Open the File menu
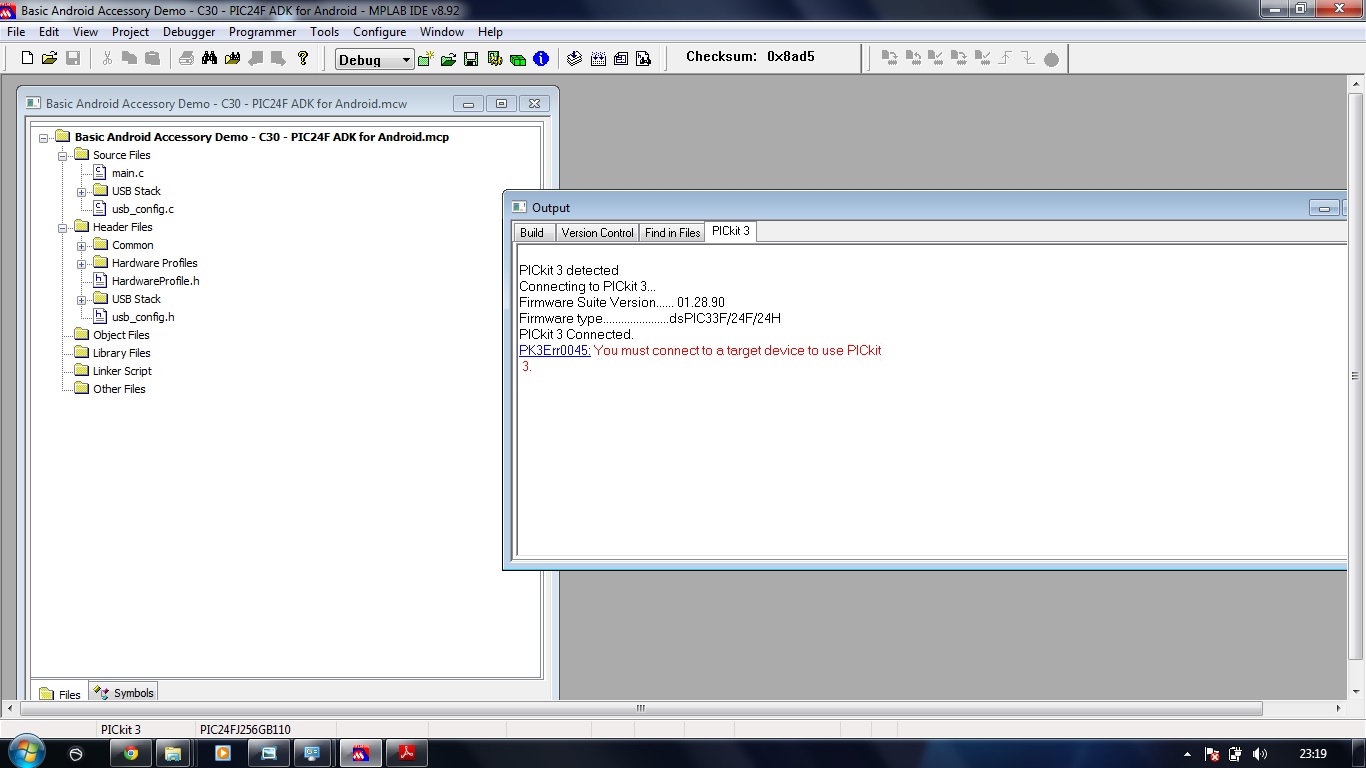Viewport: 1366px width, 768px height. click(16, 32)
